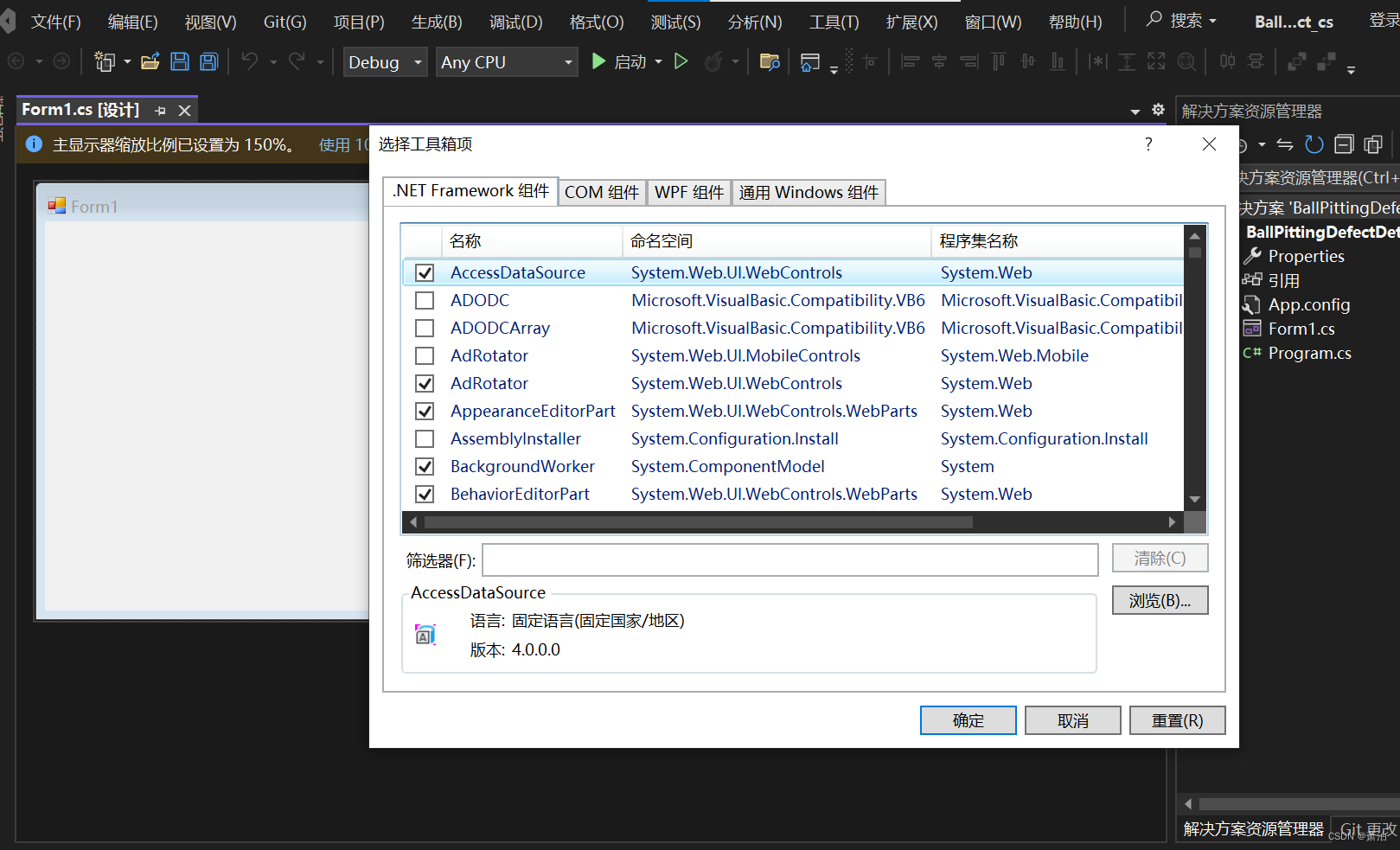Click the Align Rights layout icon
The height and width of the screenshot is (850, 1400).
click(969, 61)
